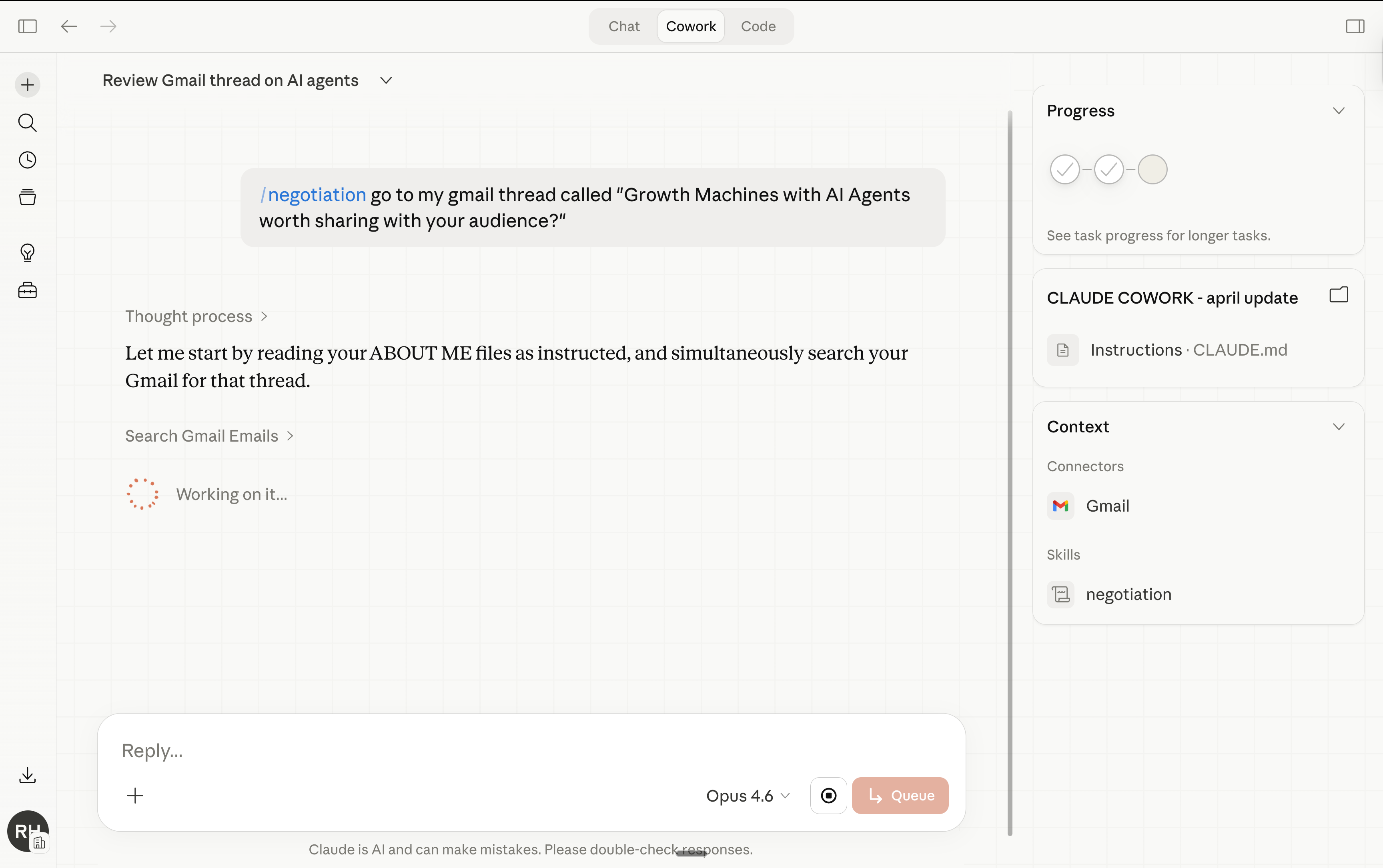Click the lightbulb ideas icon in sidebar
Image resolution: width=1383 pixels, height=868 pixels.
[27, 252]
